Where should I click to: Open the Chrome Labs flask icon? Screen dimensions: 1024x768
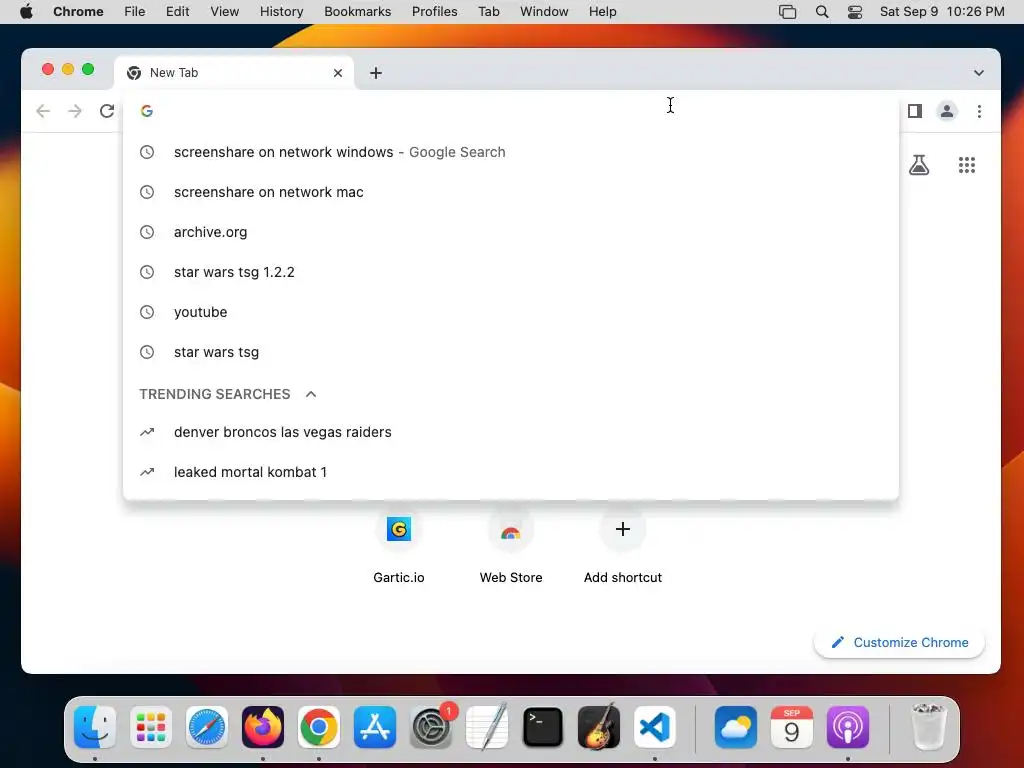click(x=919, y=165)
